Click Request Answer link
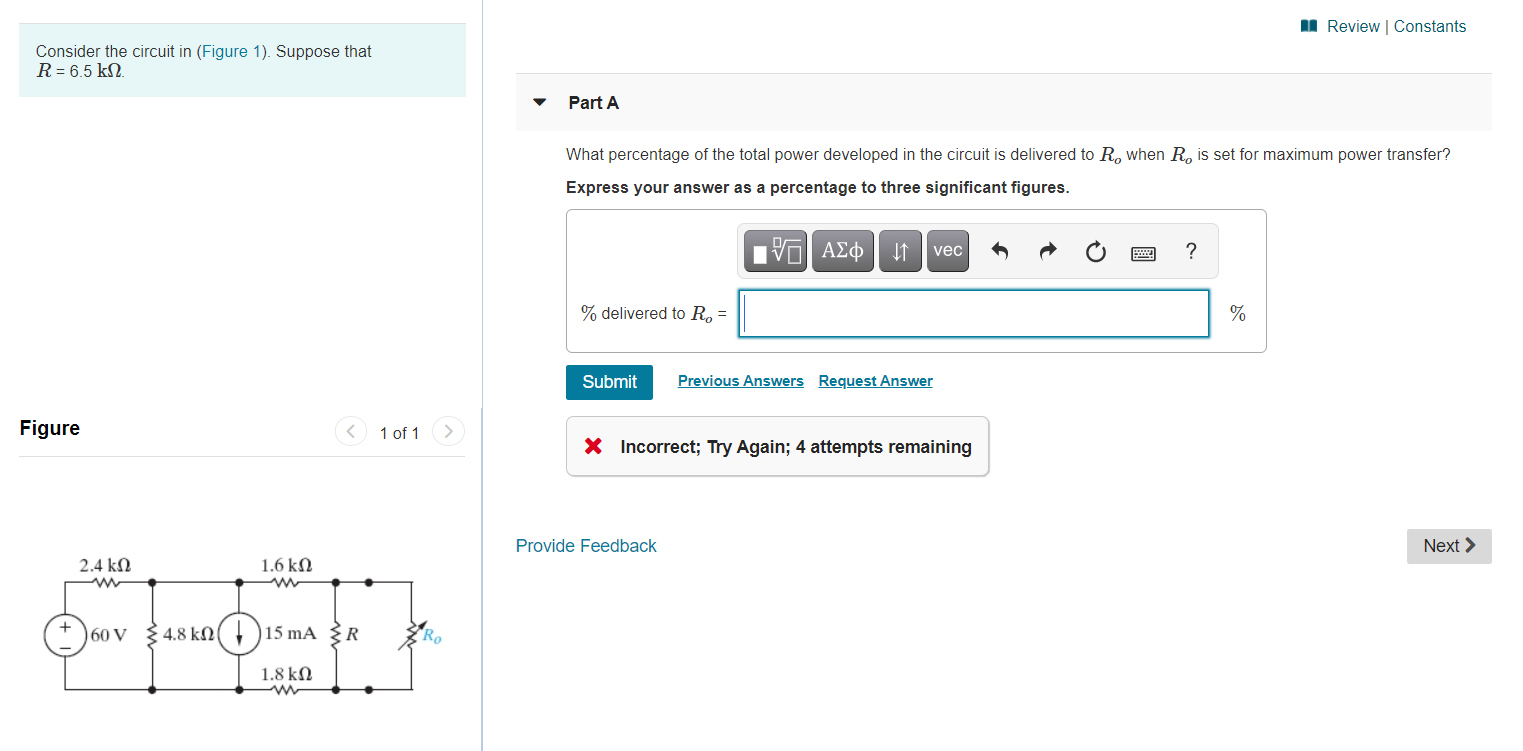 click(875, 381)
